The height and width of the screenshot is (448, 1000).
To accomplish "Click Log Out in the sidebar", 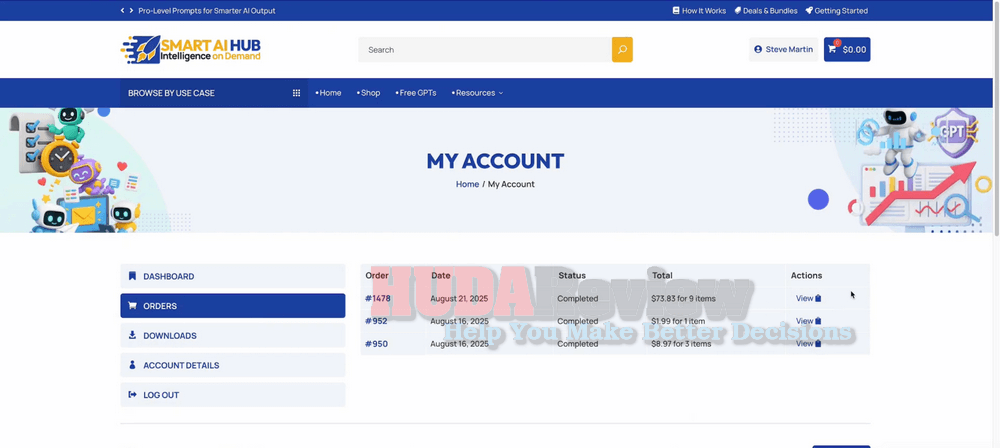I will click(233, 395).
